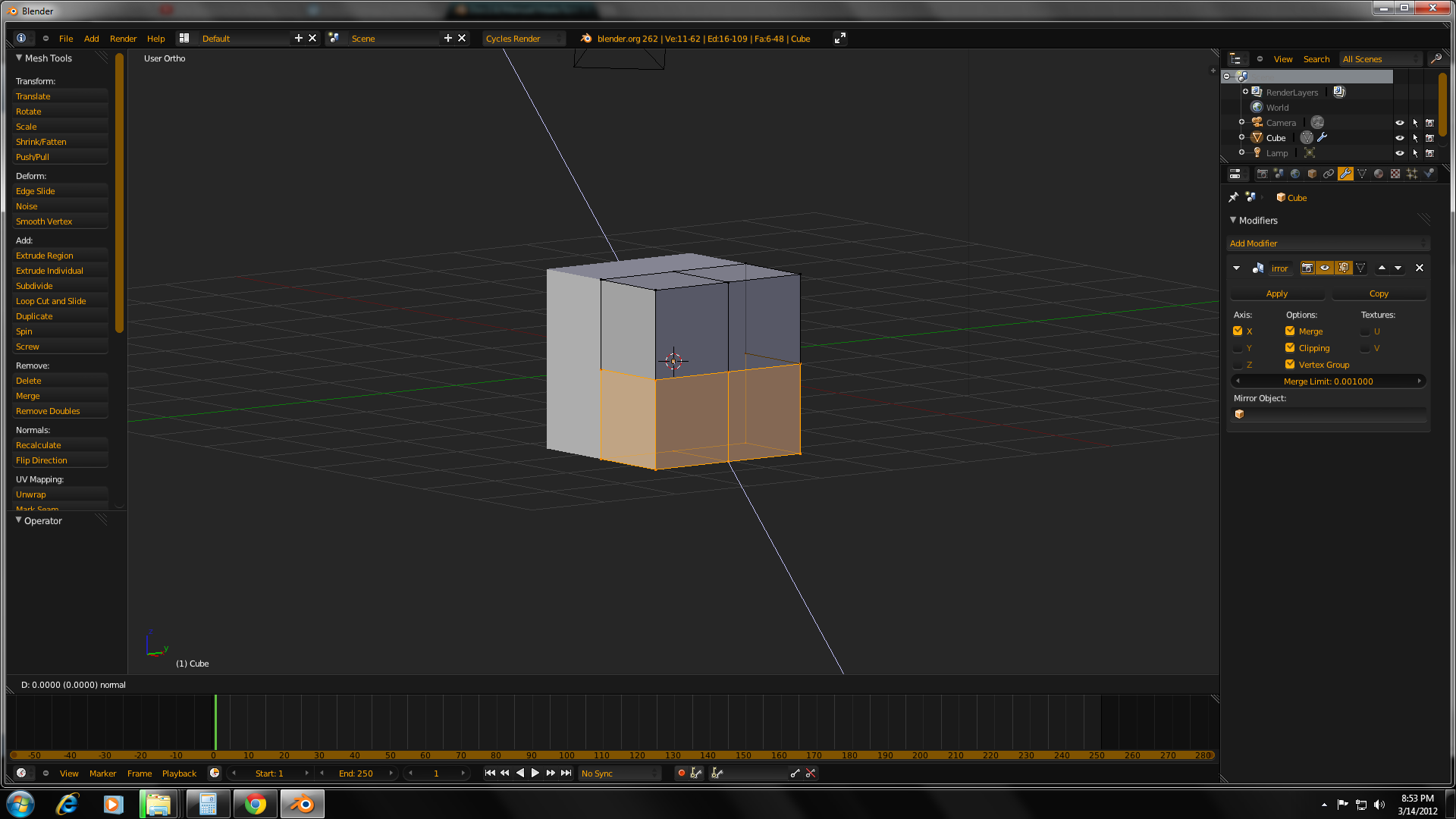This screenshot has height=819, width=1456.
Task: Open the Object Constraints tab (chain icon)
Action: [1329, 174]
